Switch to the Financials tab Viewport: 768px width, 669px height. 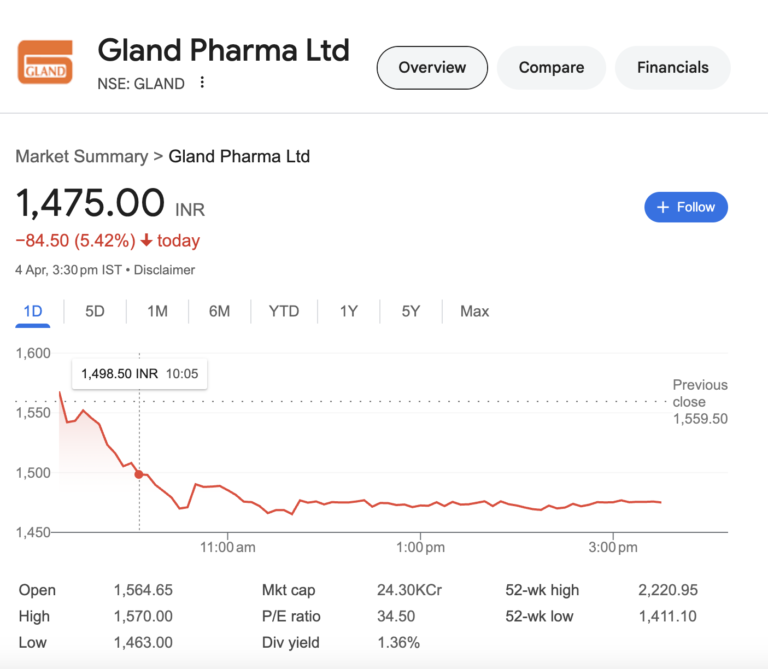[x=673, y=68]
